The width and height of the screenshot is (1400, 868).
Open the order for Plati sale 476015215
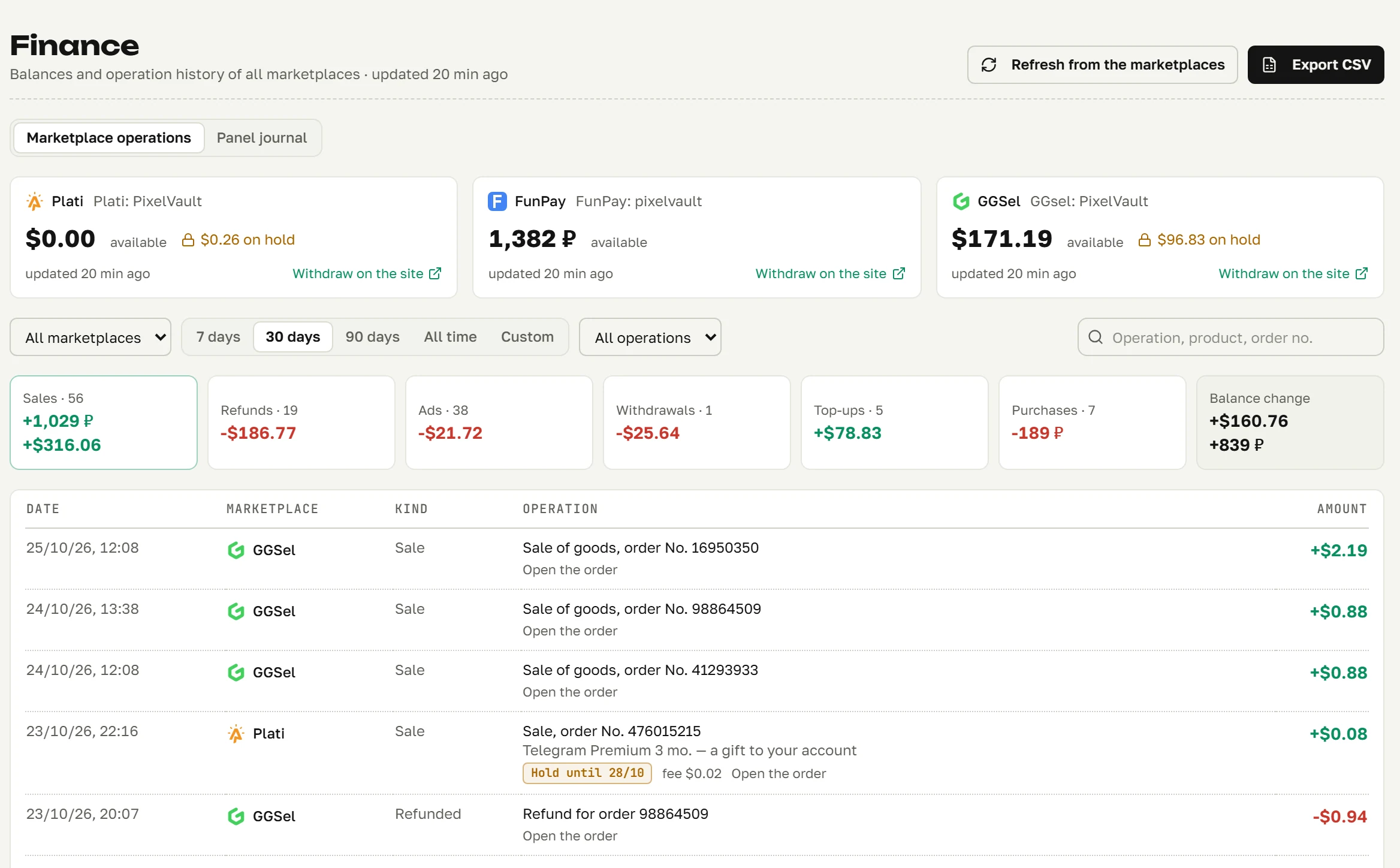pyautogui.click(x=779, y=773)
